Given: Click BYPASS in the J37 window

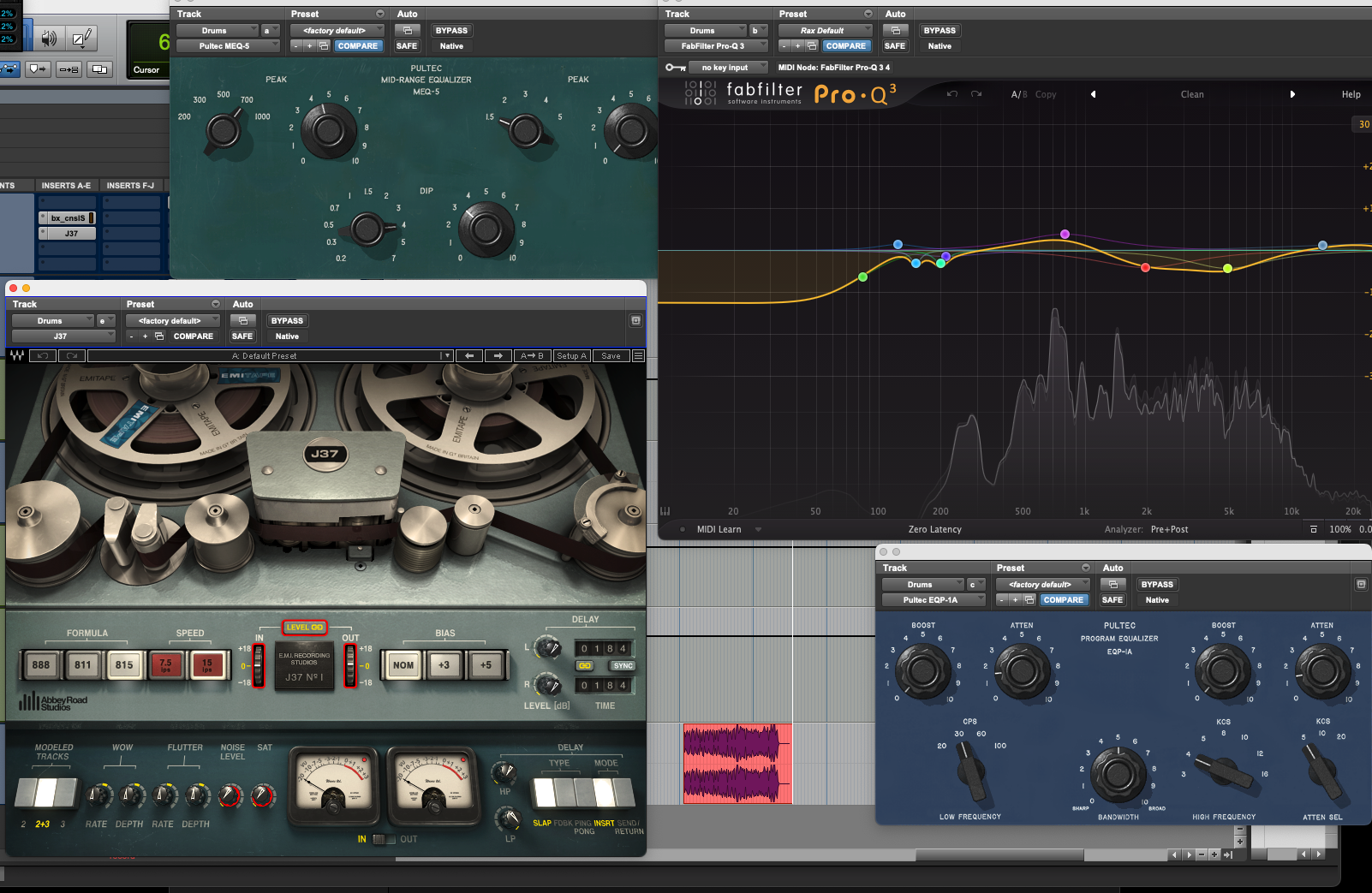Looking at the screenshot, I should [x=287, y=320].
